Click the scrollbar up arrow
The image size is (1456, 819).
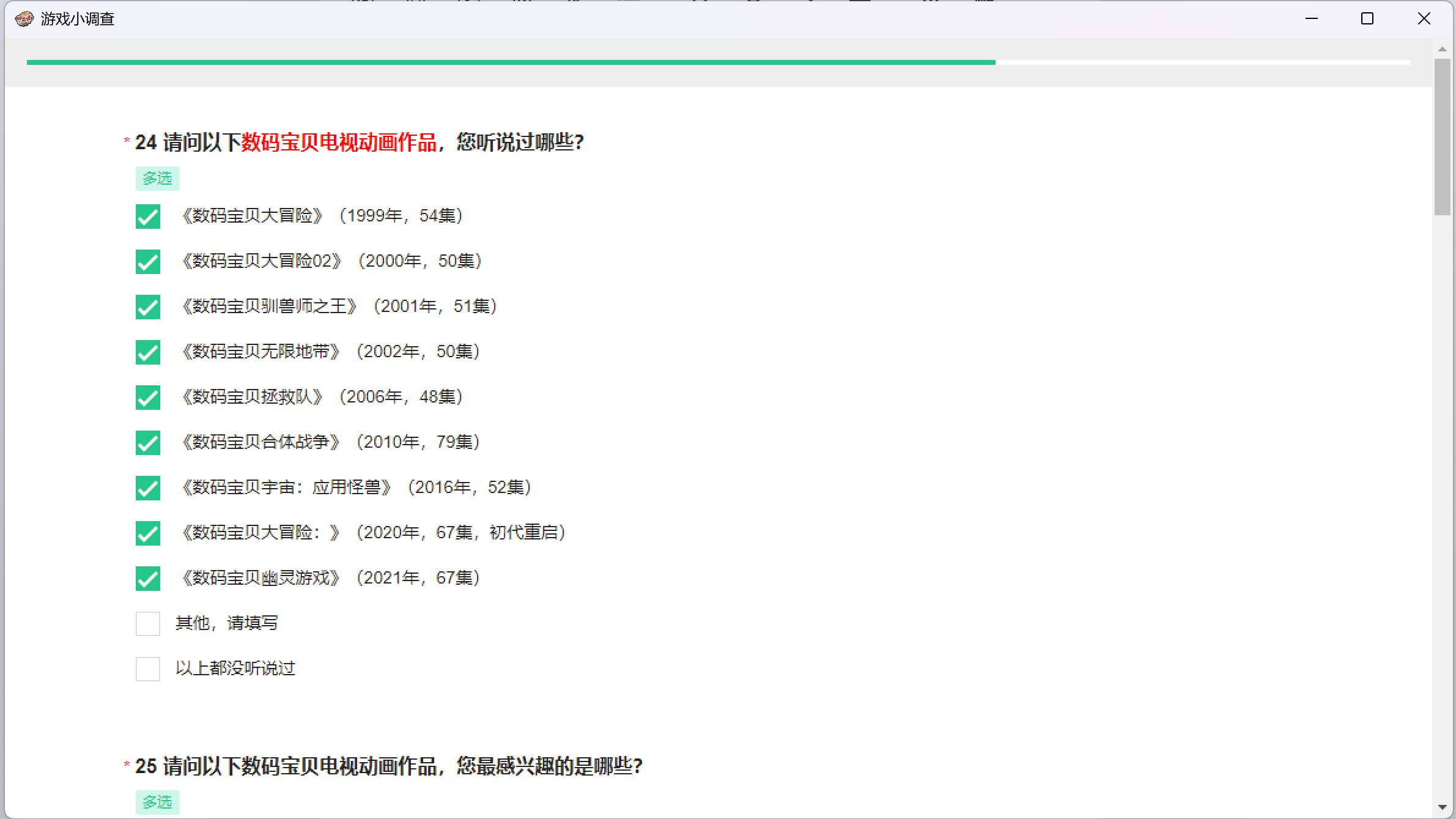[x=1443, y=49]
